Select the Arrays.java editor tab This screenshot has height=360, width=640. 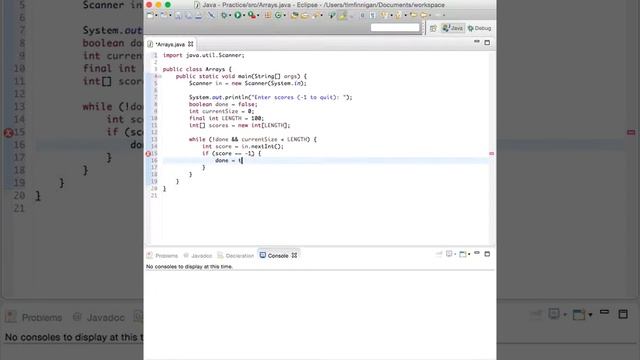tap(170, 44)
